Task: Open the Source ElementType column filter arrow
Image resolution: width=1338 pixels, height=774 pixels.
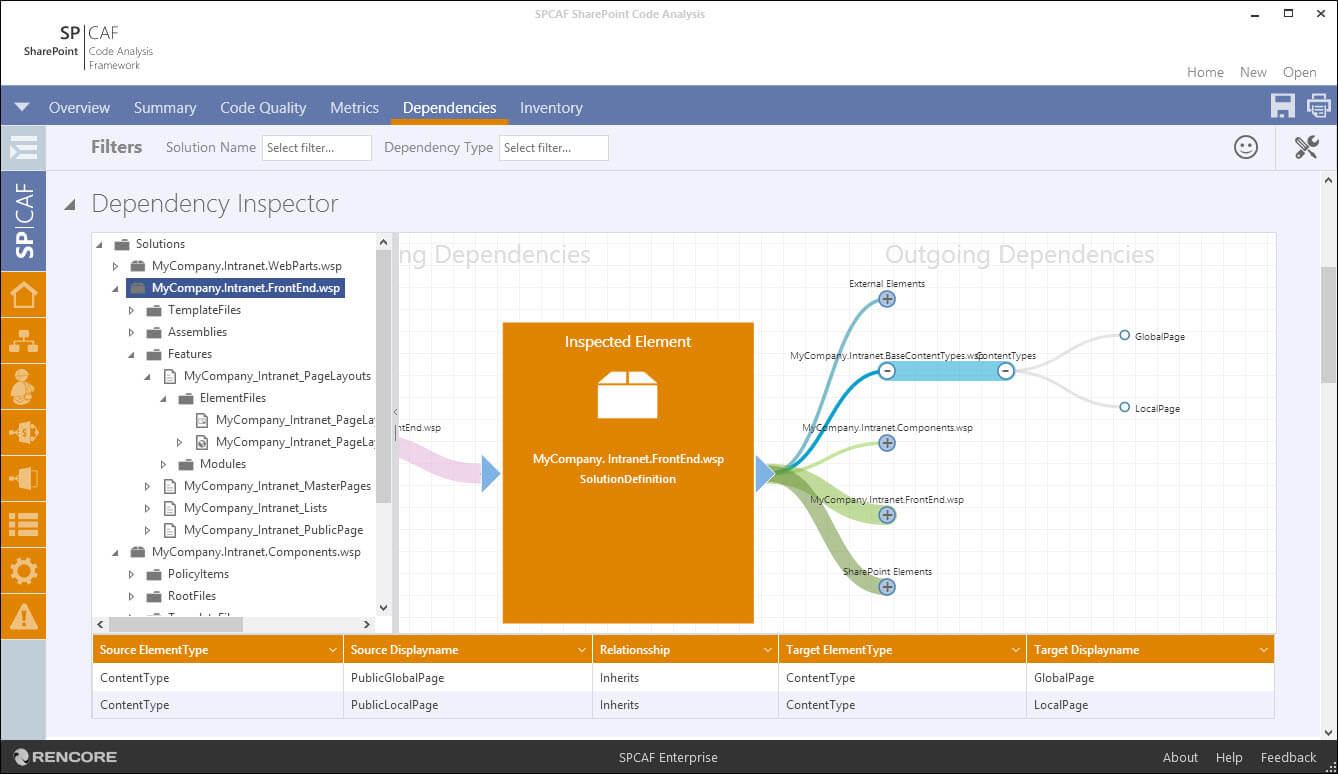Action: coord(332,650)
